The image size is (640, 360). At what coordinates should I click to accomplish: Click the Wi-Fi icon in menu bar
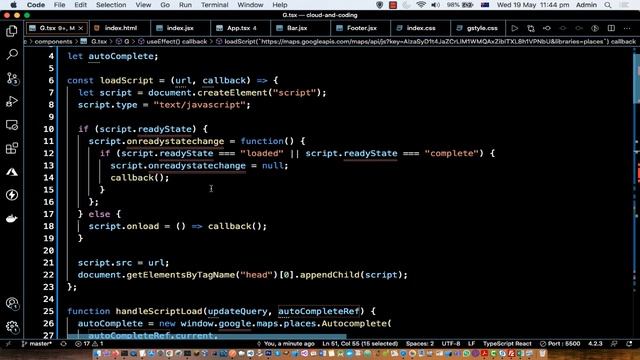pyautogui.click(x=421, y=5)
